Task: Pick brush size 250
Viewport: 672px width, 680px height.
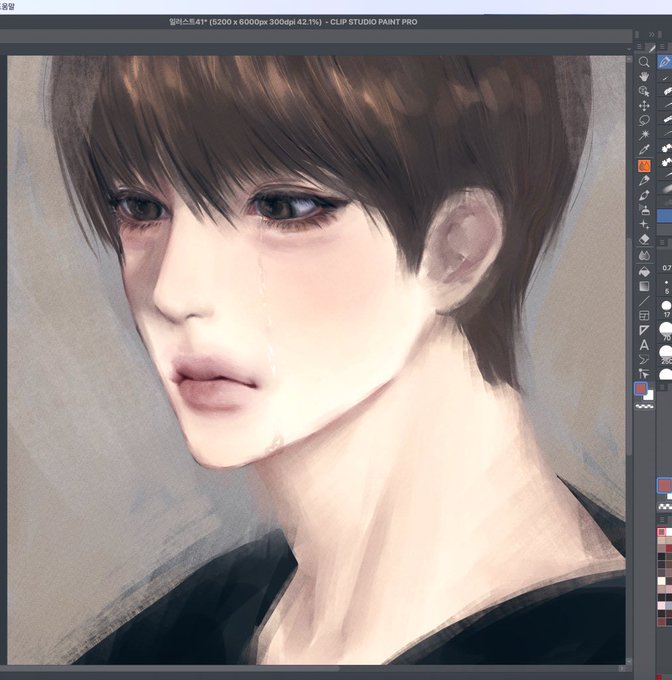Action: [666, 354]
